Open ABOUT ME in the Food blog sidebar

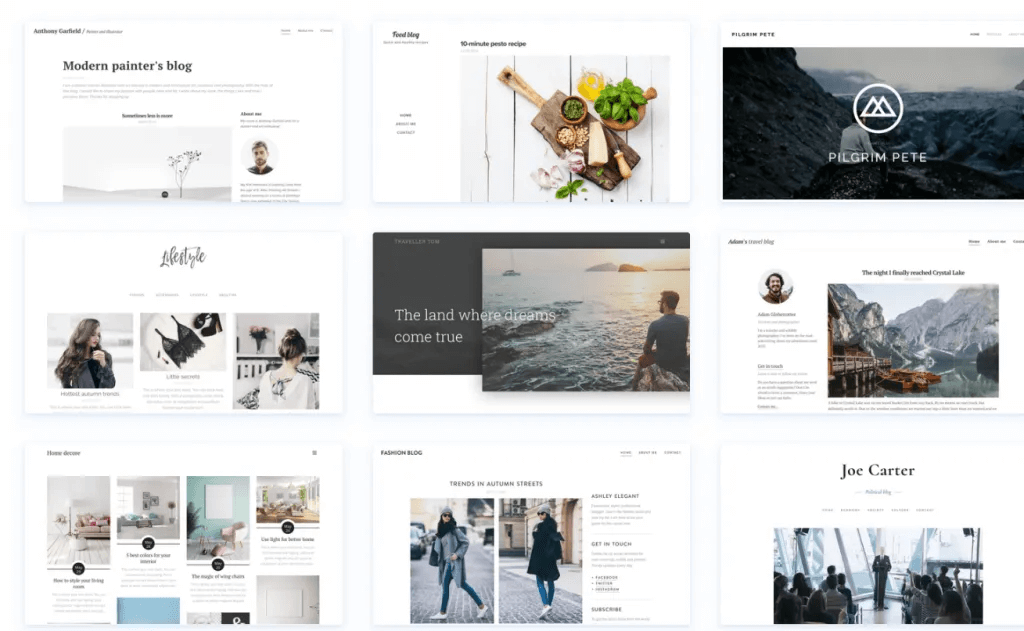point(406,124)
